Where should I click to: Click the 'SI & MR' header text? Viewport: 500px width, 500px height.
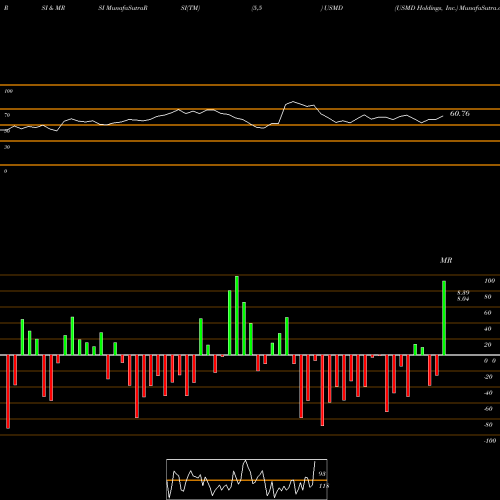click(53, 8)
